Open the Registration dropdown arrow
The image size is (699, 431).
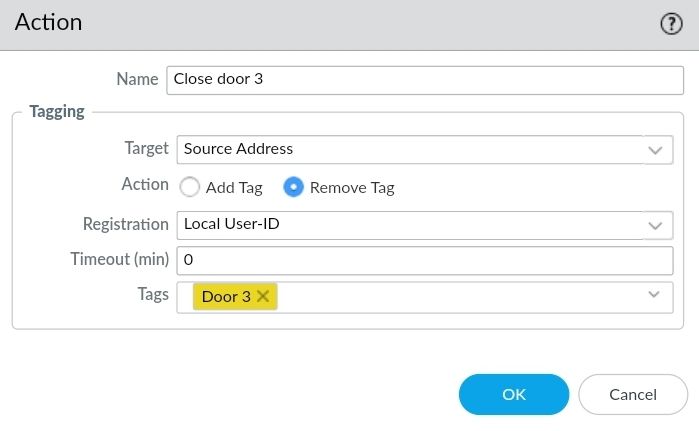[656, 225]
